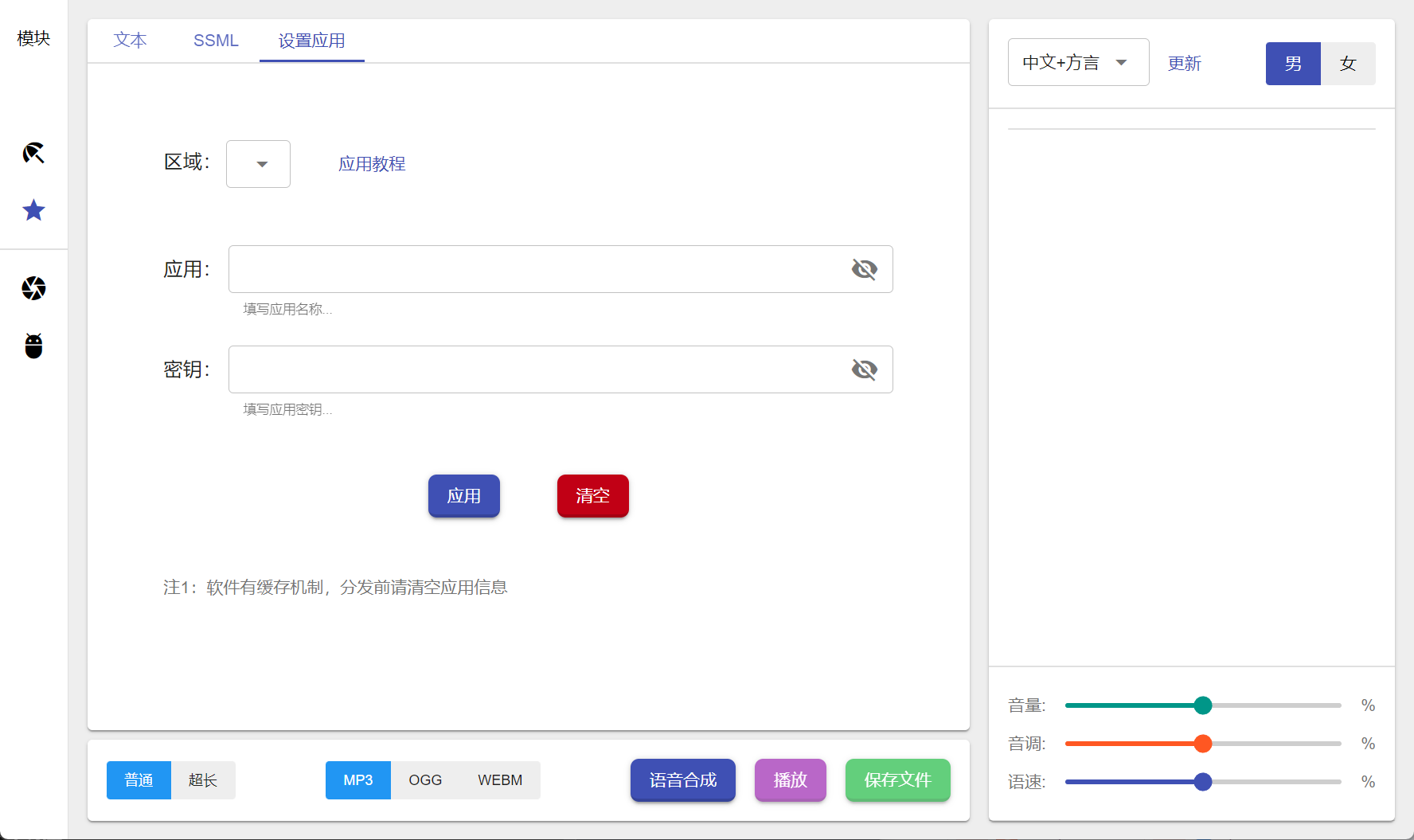Screen dimensions: 1414x840
Task: Open the camera aperture icon module
Action: click(x=33, y=288)
